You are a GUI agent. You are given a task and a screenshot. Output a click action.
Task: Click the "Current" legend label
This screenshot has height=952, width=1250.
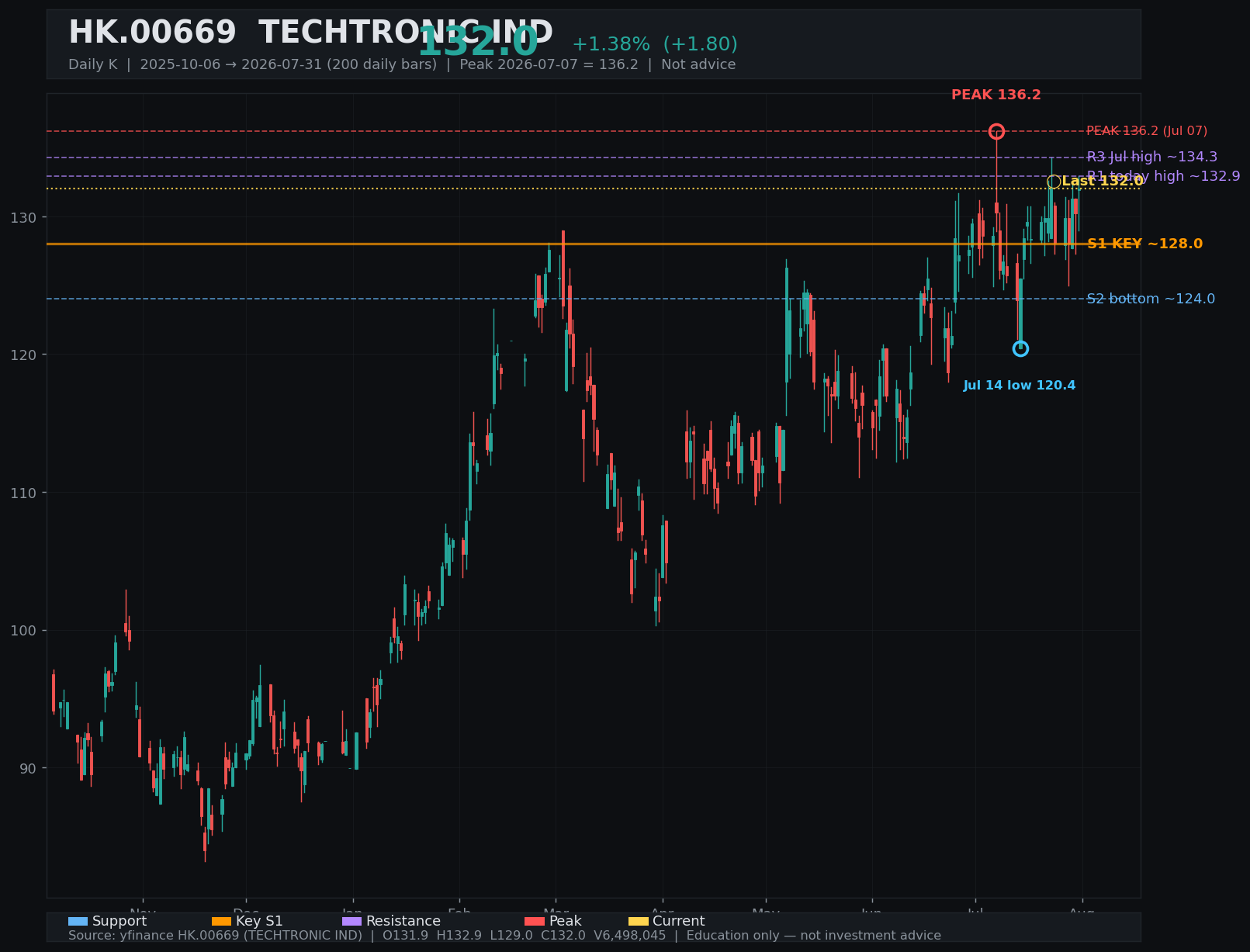pyautogui.click(x=679, y=921)
